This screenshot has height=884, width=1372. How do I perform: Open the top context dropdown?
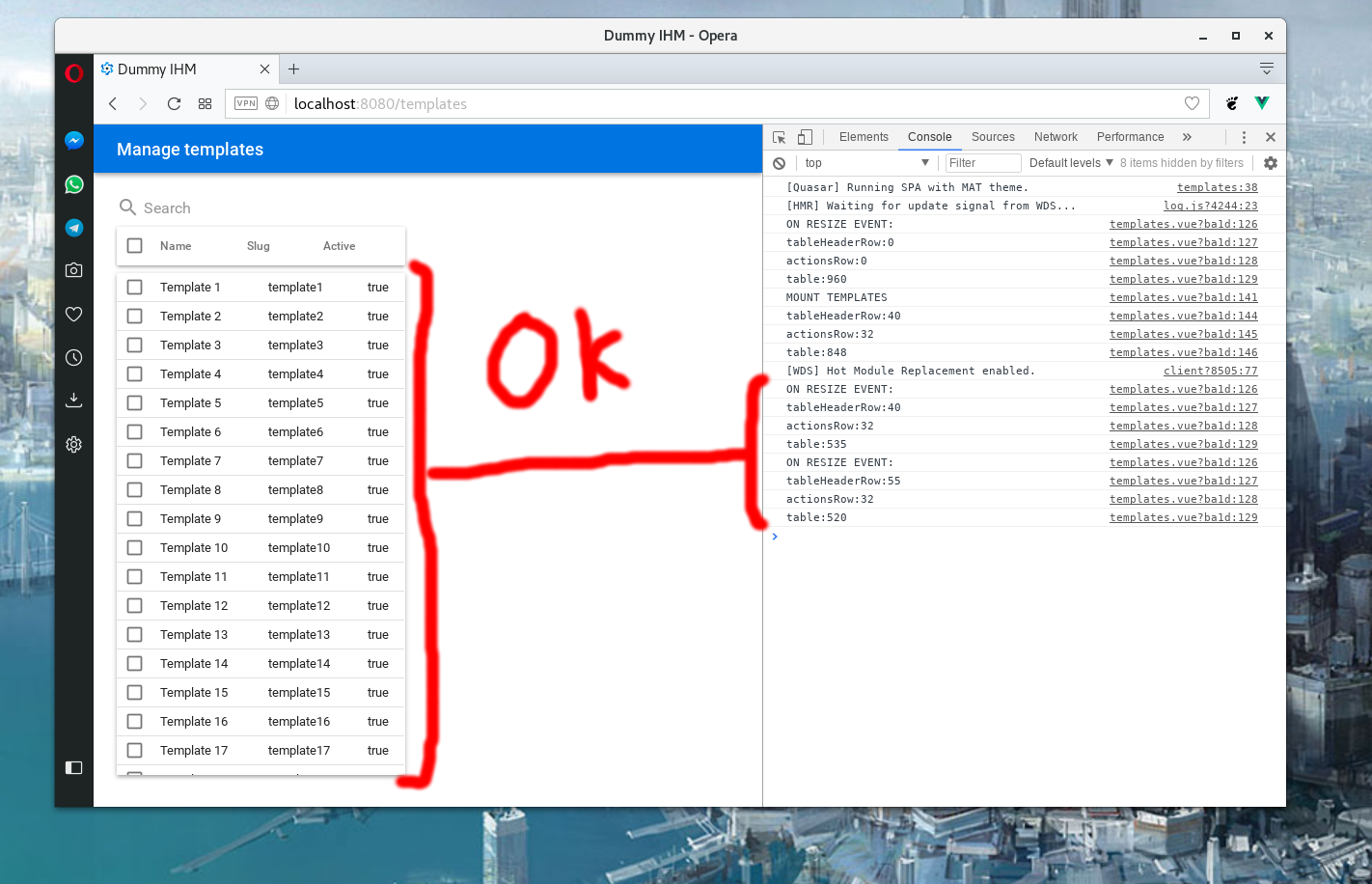point(866,163)
